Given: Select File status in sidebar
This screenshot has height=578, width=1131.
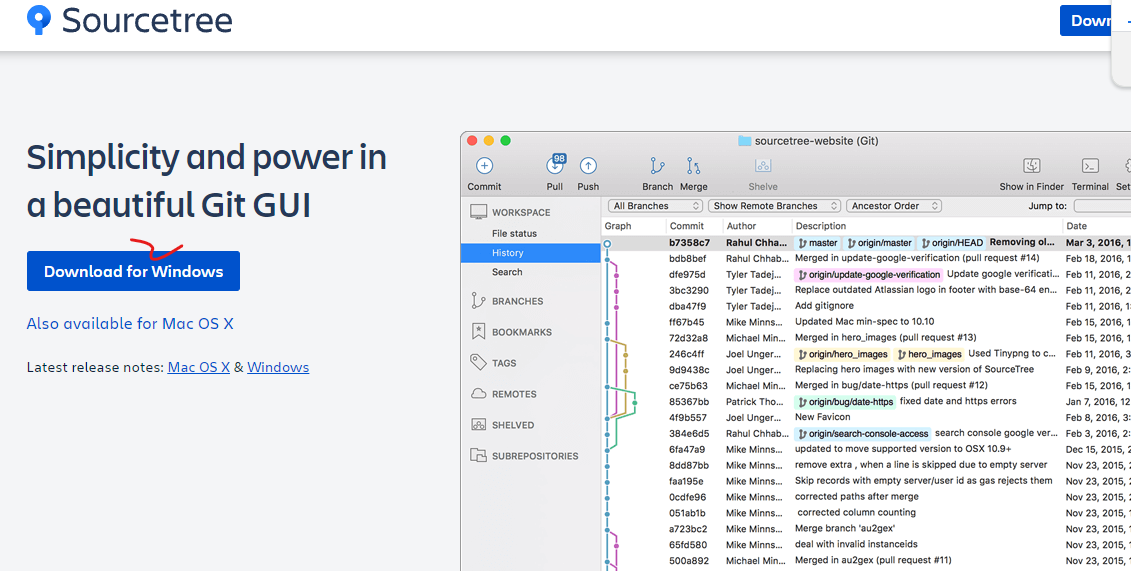Looking at the screenshot, I should pyautogui.click(x=514, y=233).
